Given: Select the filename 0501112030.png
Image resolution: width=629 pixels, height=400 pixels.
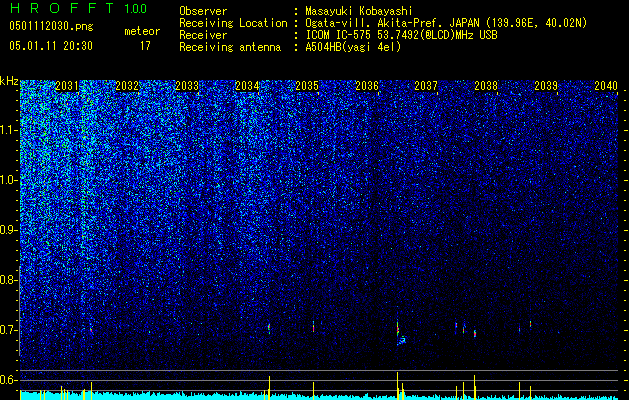Looking at the screenshot, I should click(x=51, y=27).
